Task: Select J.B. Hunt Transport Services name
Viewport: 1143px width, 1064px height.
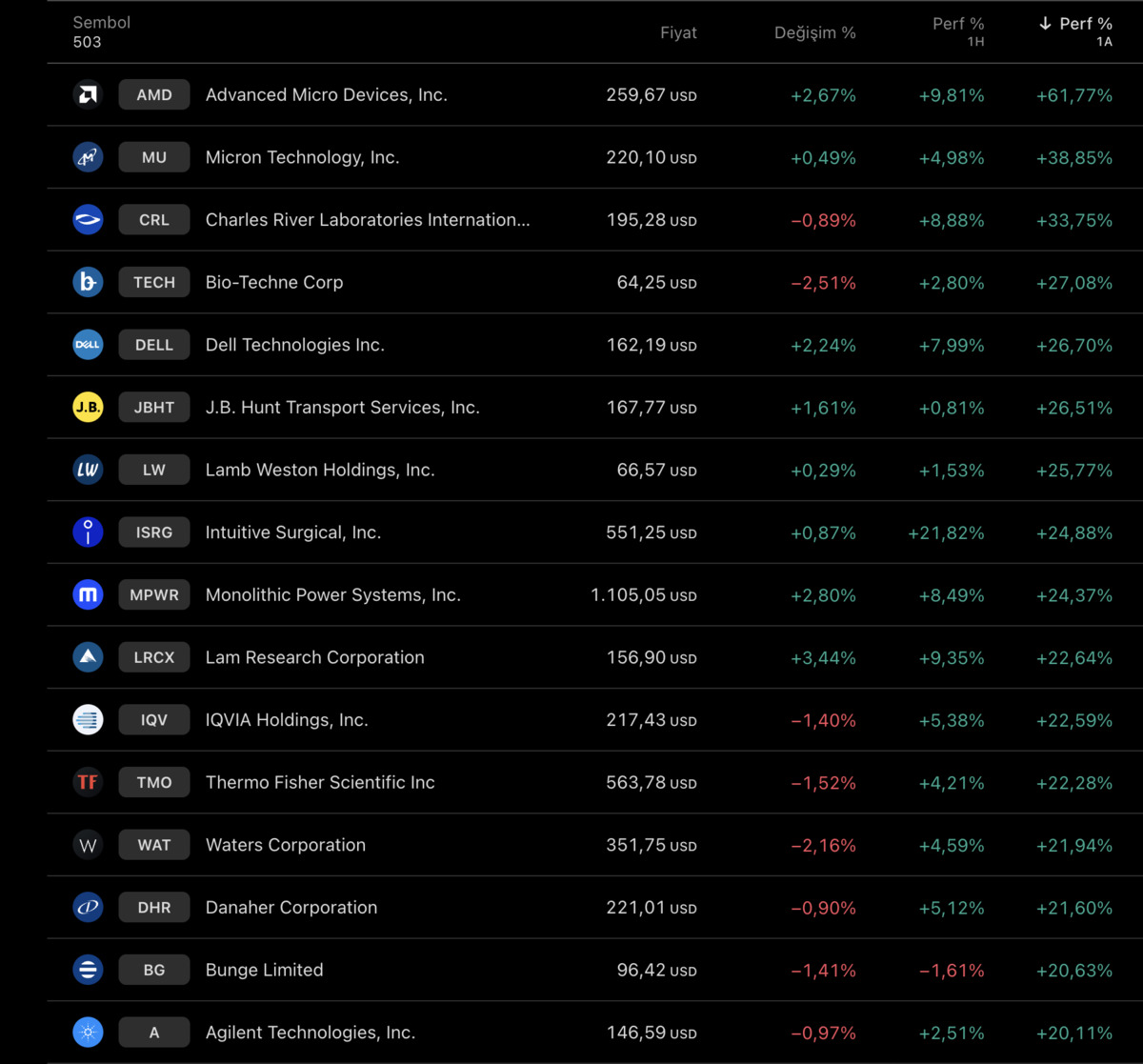Action: click(343, 407)
